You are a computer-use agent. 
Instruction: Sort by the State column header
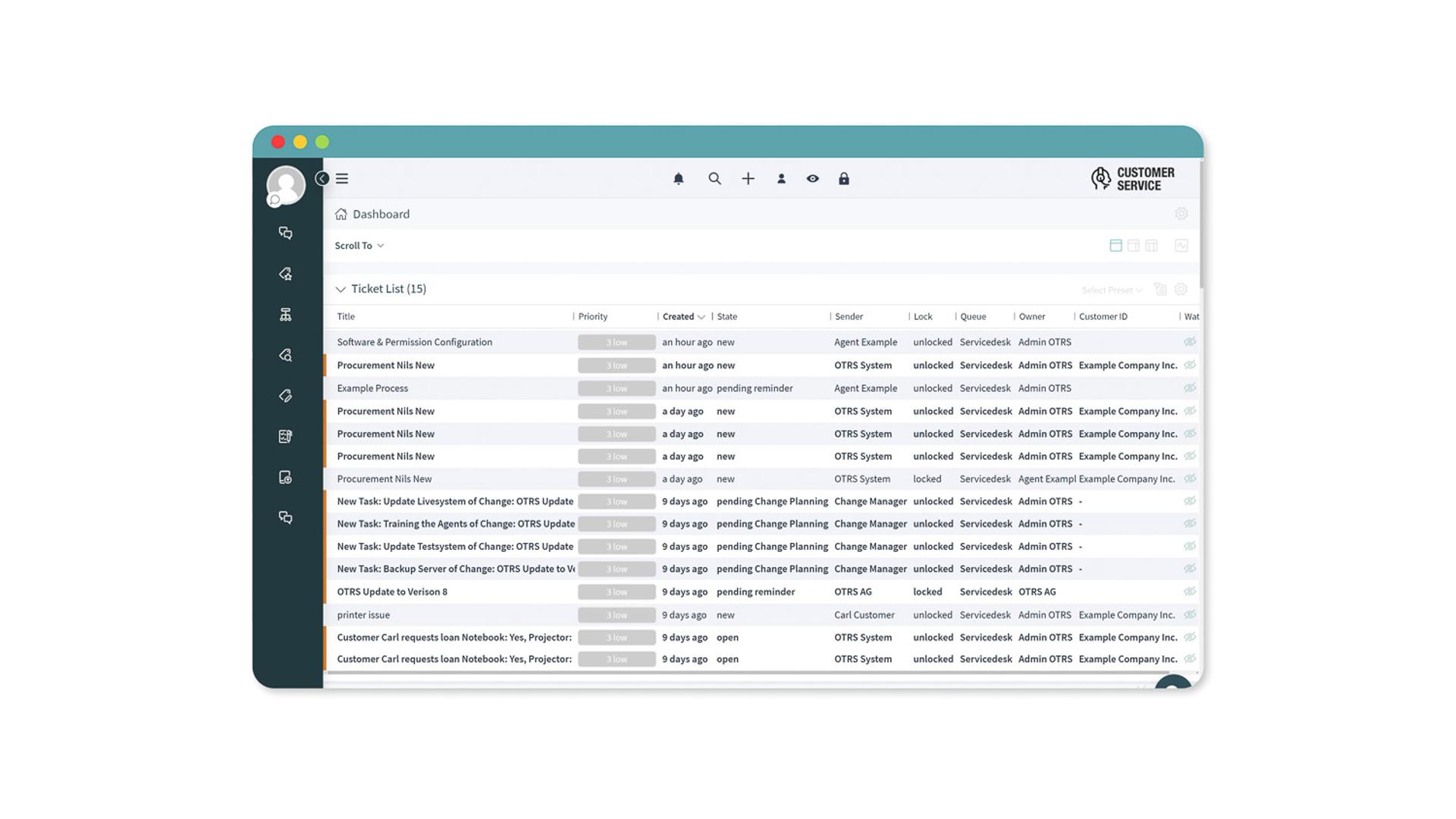pos(727,317)
